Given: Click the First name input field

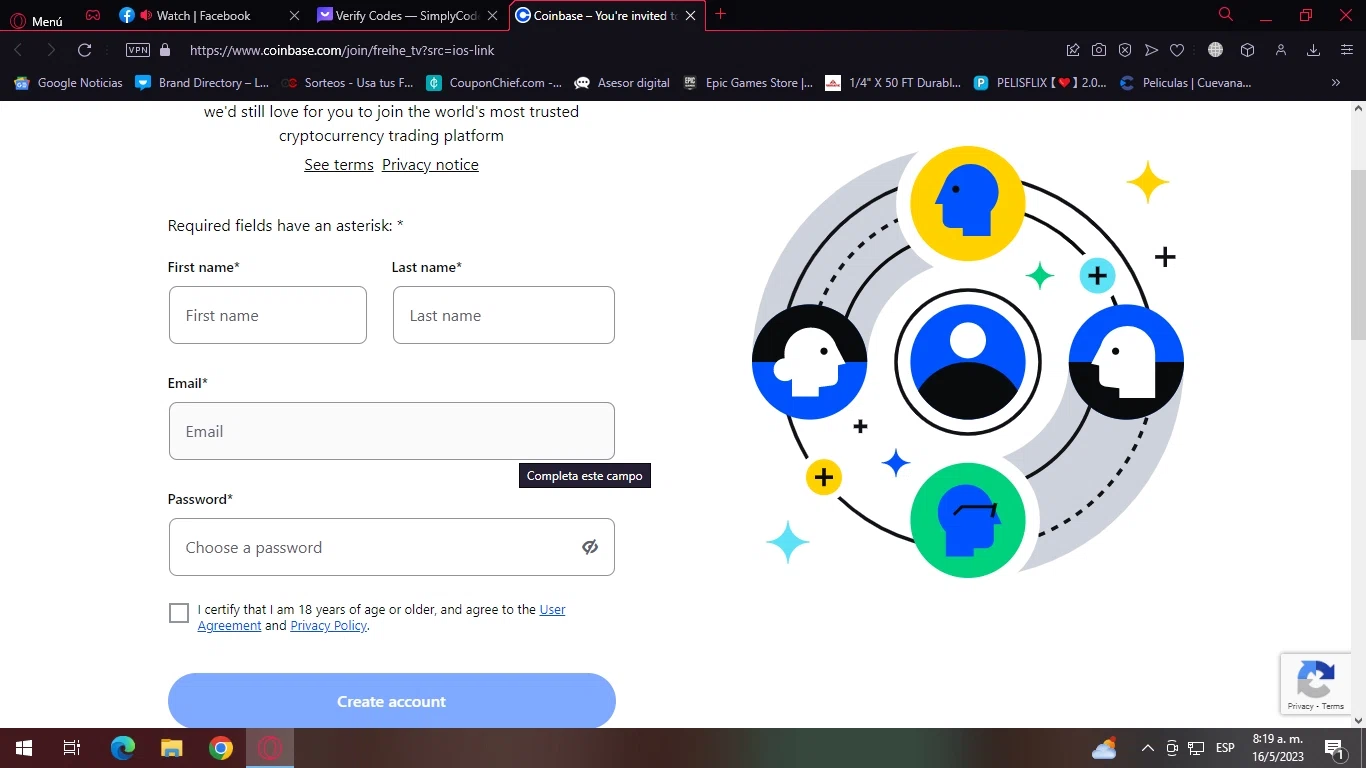Looking at the screenshot, I should tap(268, 315).
